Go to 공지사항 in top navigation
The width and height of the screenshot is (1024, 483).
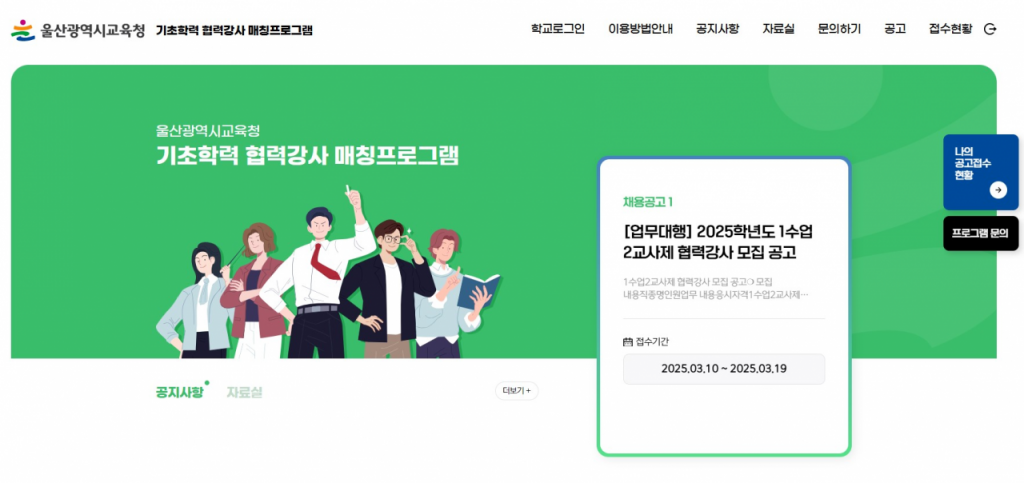point(717,29)
